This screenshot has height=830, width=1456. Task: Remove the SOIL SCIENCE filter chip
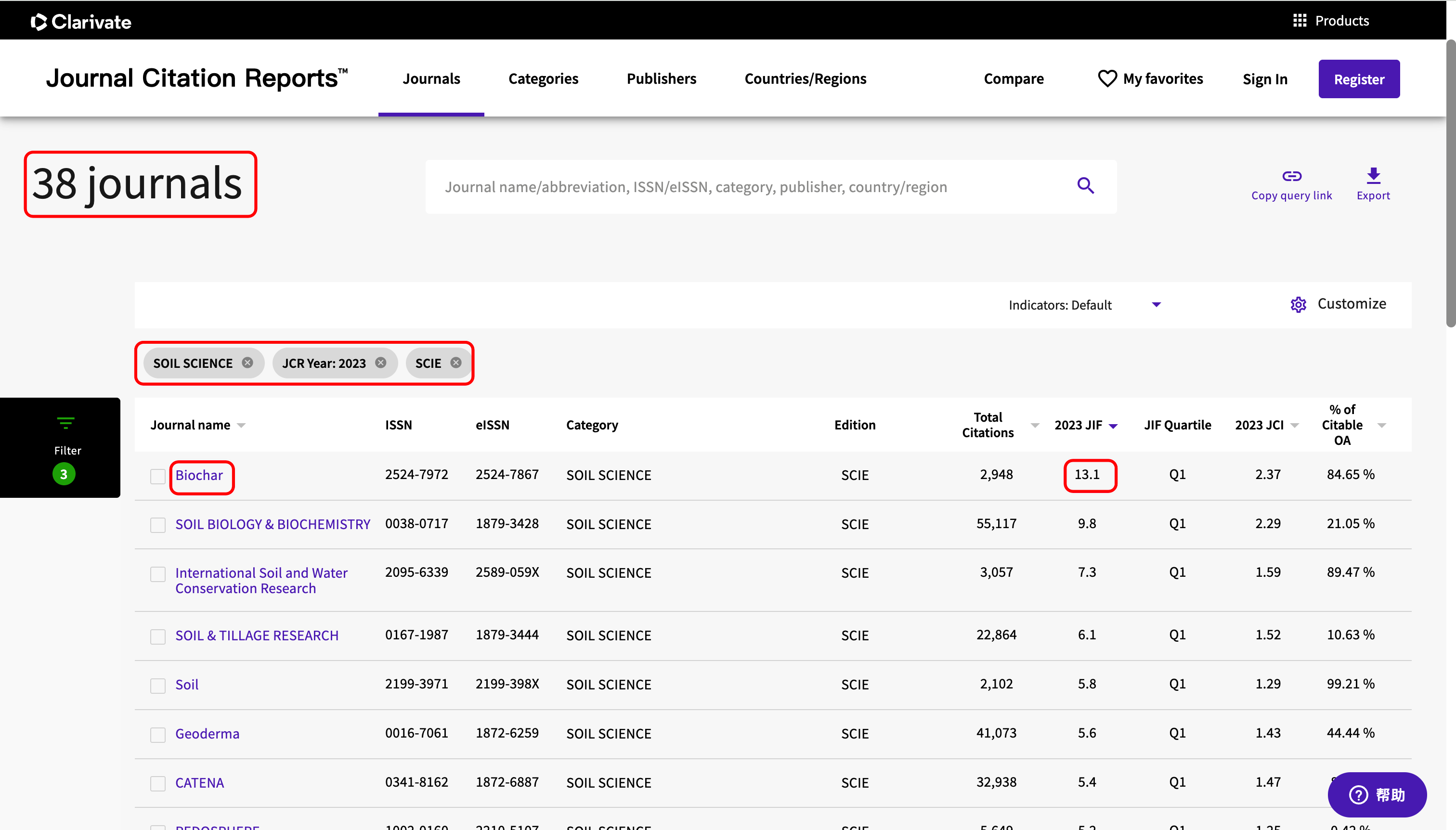pos(247,363)
